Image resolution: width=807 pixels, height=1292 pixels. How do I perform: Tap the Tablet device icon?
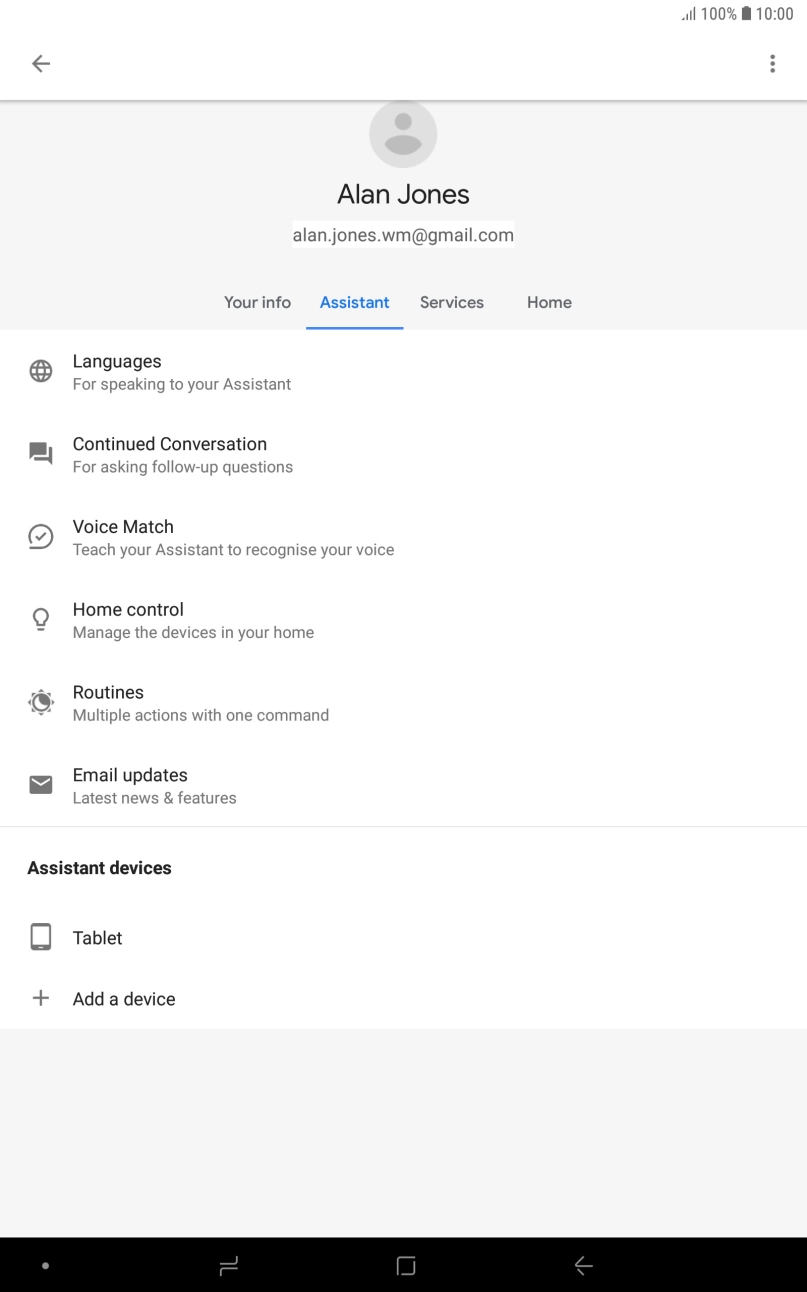[x=40, y=937]
